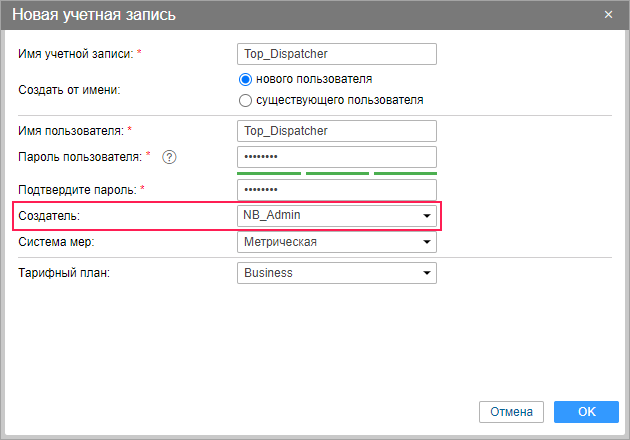Close the Новая учетная запись dialog
The height and width of the screenshot is (440, 630).
[609, 15]
